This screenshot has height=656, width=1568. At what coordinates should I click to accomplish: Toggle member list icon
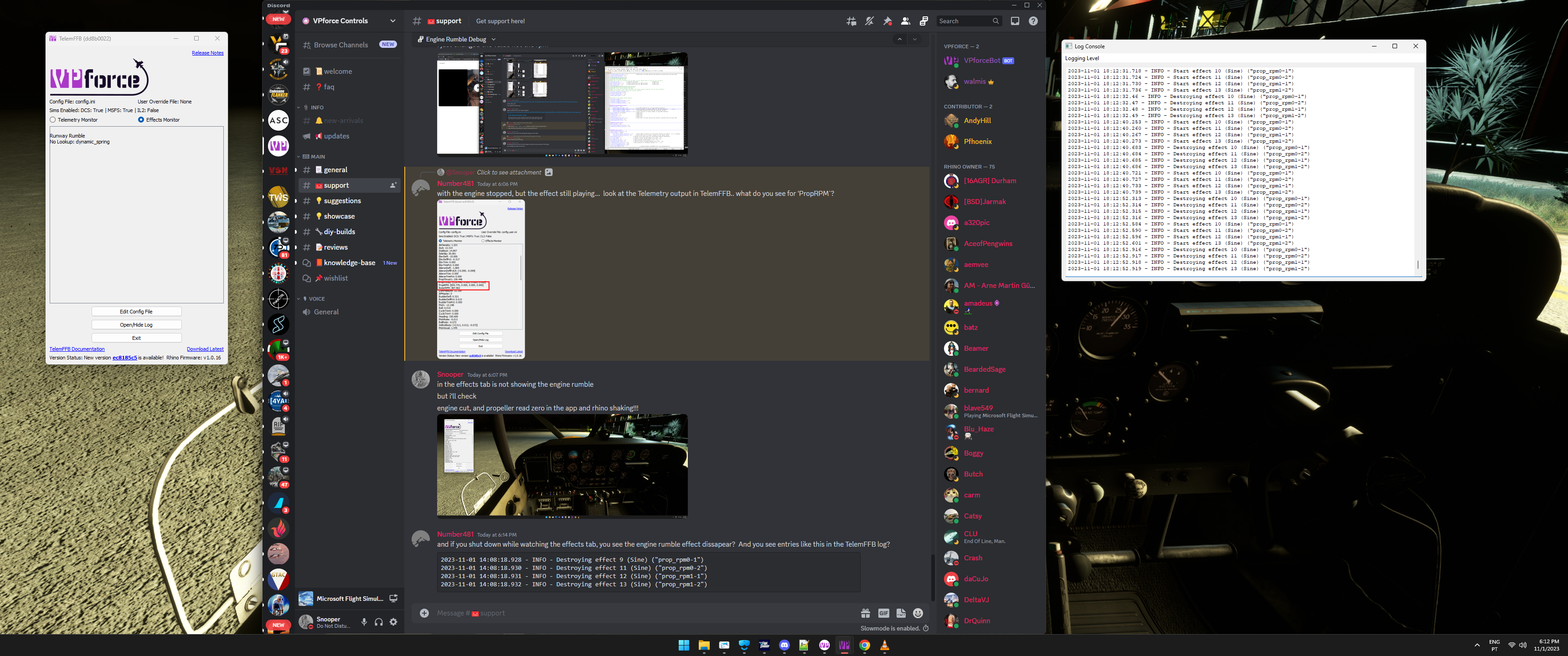tap(905, 21)
